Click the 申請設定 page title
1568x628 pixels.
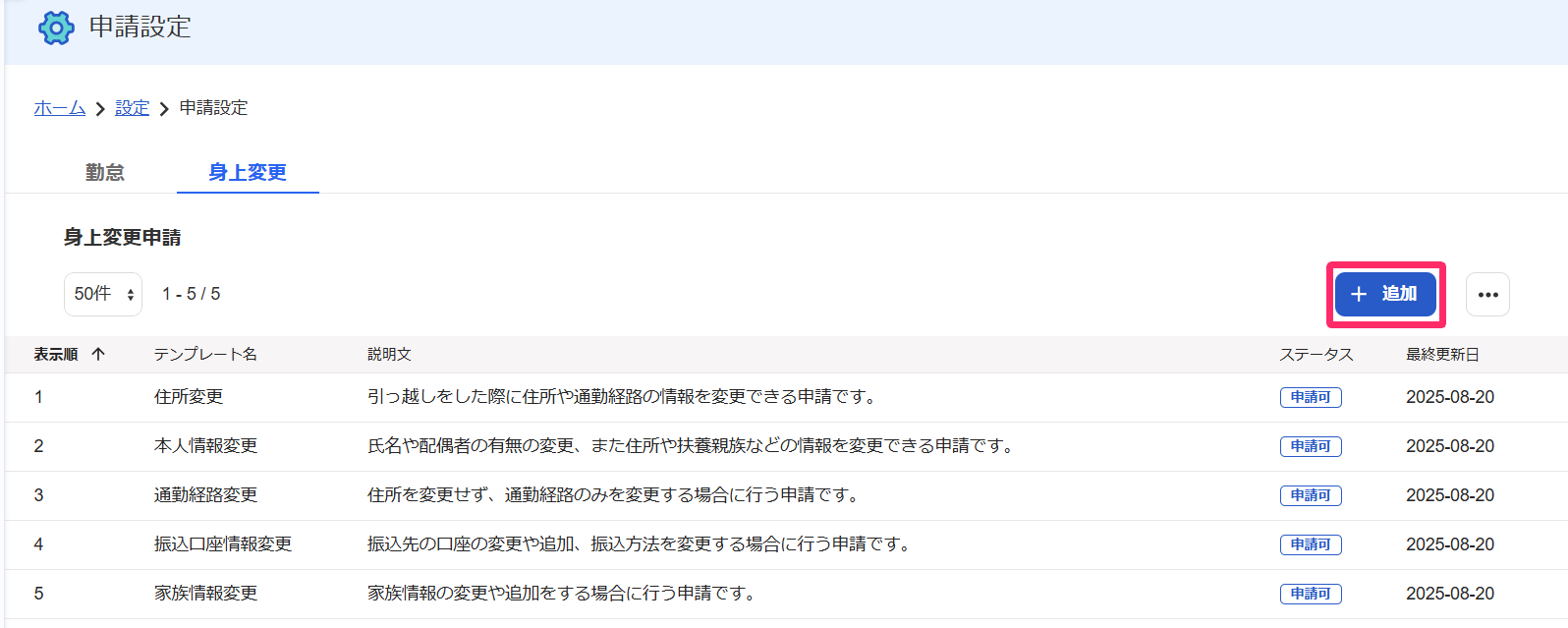click(x=140, y=28)
